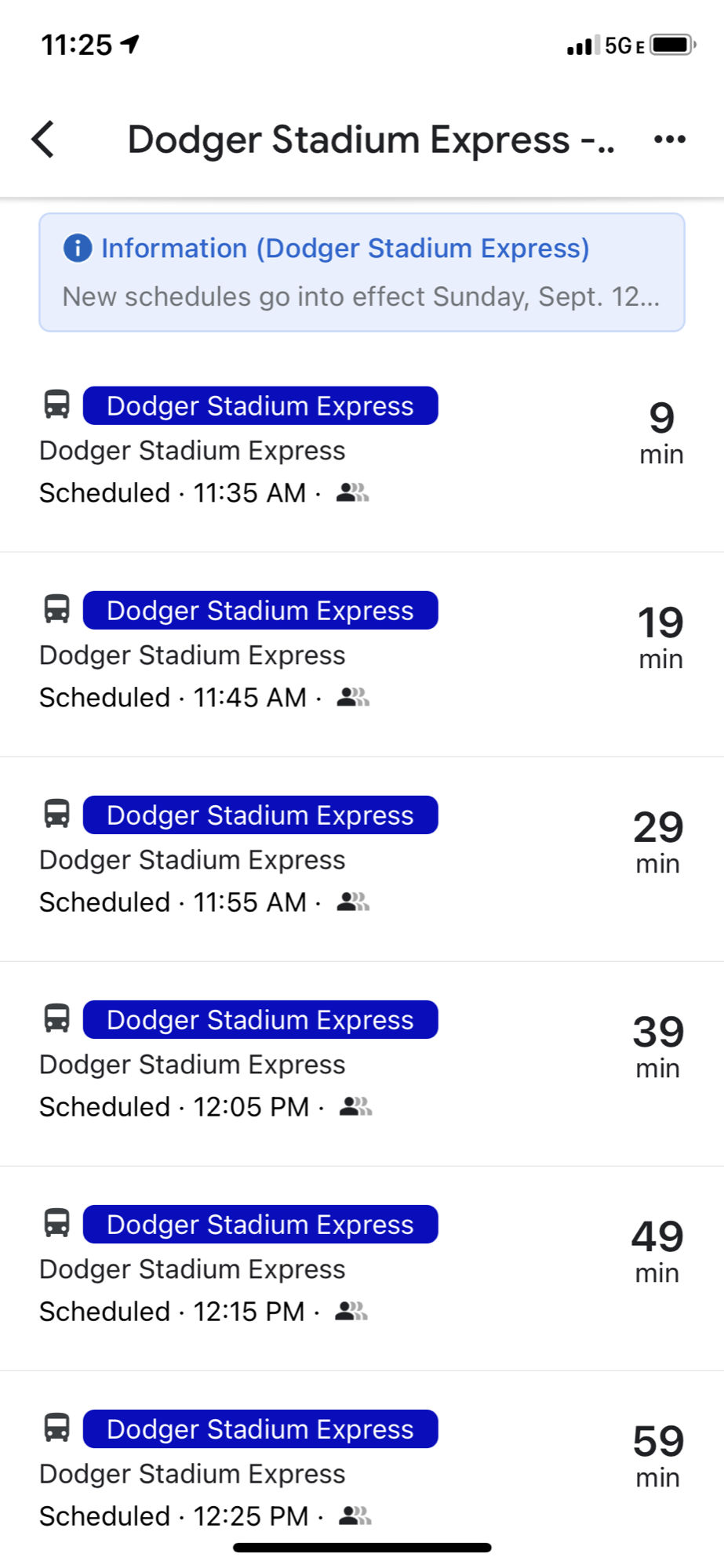Tap the bus icon for 11:55 AM departure
The height and width of the screenshot is (1568, 724).
(x=56, y=814)
